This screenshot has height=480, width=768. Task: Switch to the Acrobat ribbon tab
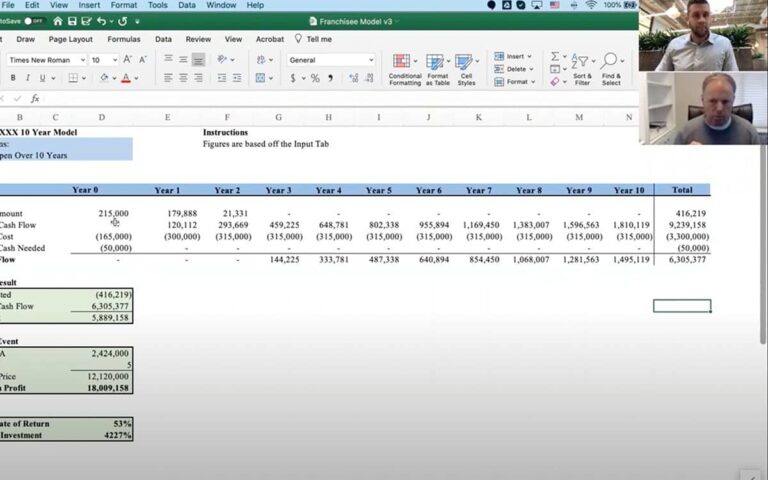269,39
